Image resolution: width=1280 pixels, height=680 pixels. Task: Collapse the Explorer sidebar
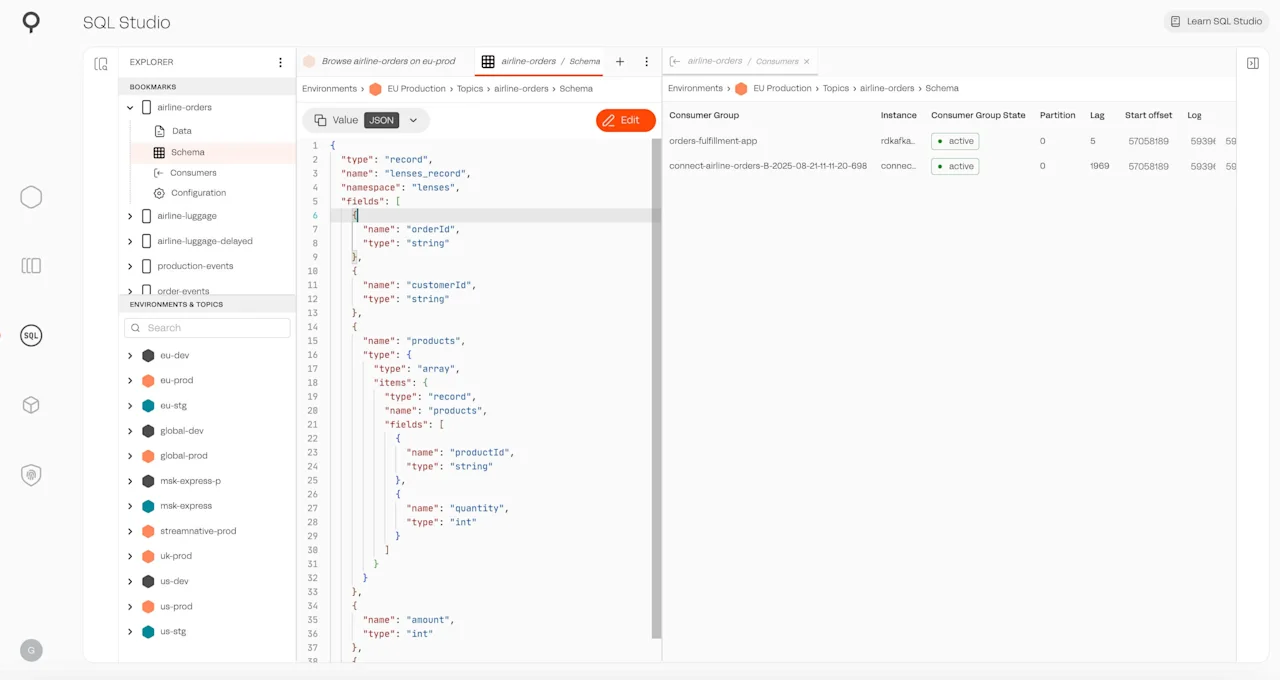(x=101, y=62)
